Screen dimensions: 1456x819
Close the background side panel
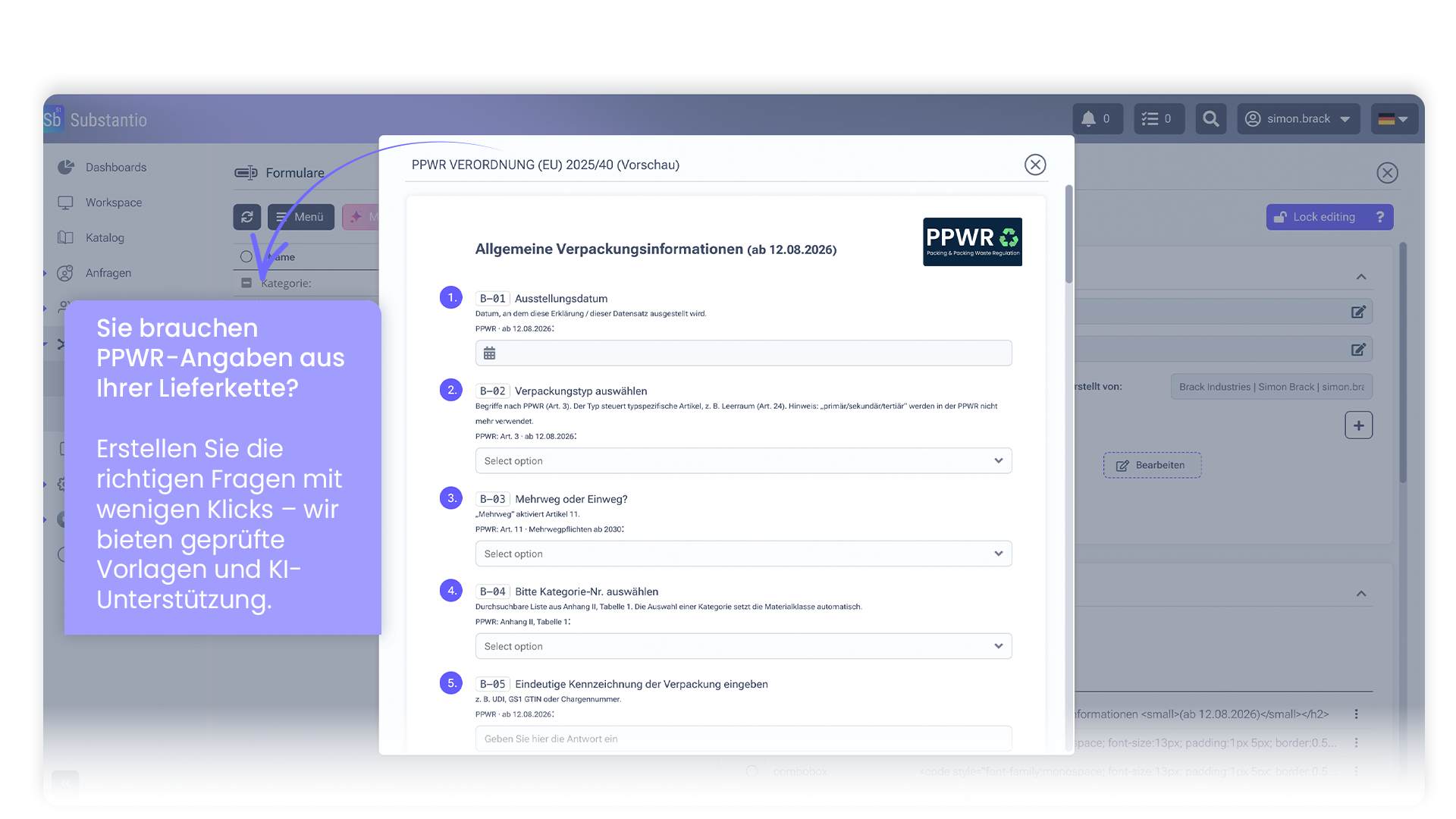coord(1388,173)
